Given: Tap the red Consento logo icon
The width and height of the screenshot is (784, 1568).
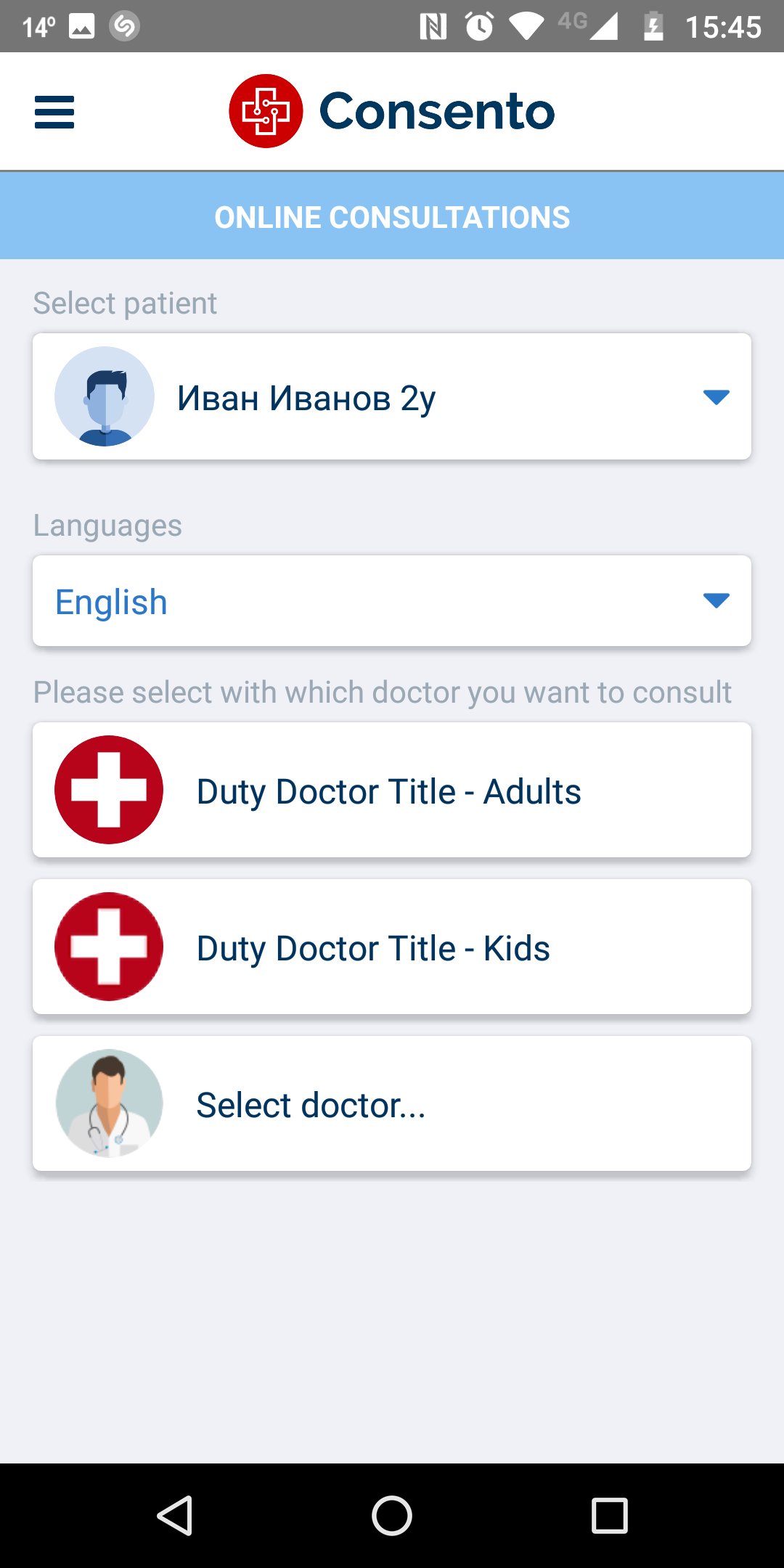Looking at the screenshot, I should click(x=266, y=111).
